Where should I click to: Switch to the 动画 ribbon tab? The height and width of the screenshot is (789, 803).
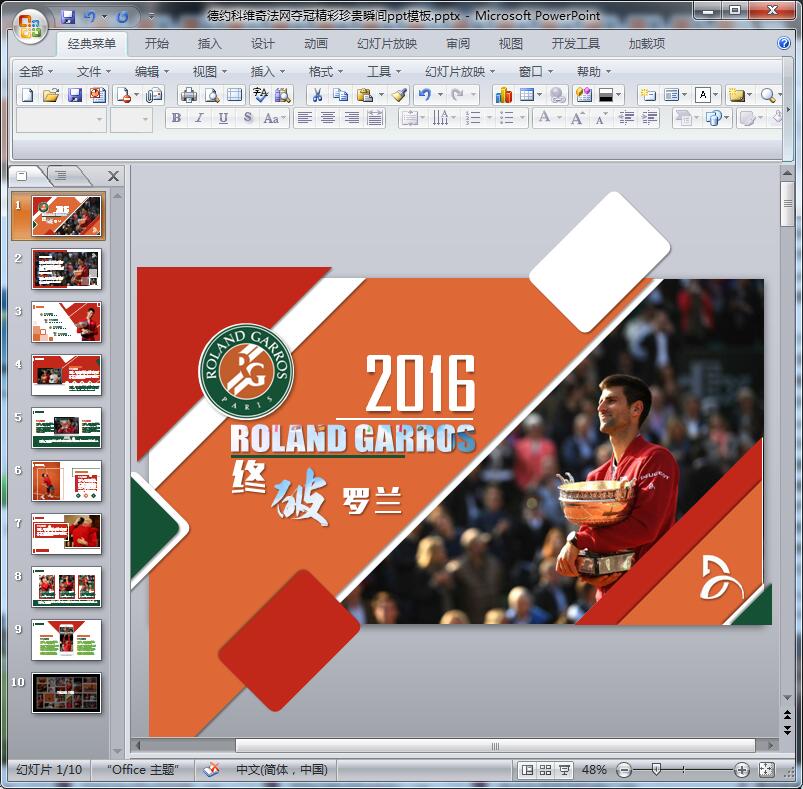(x=316, y=44)
